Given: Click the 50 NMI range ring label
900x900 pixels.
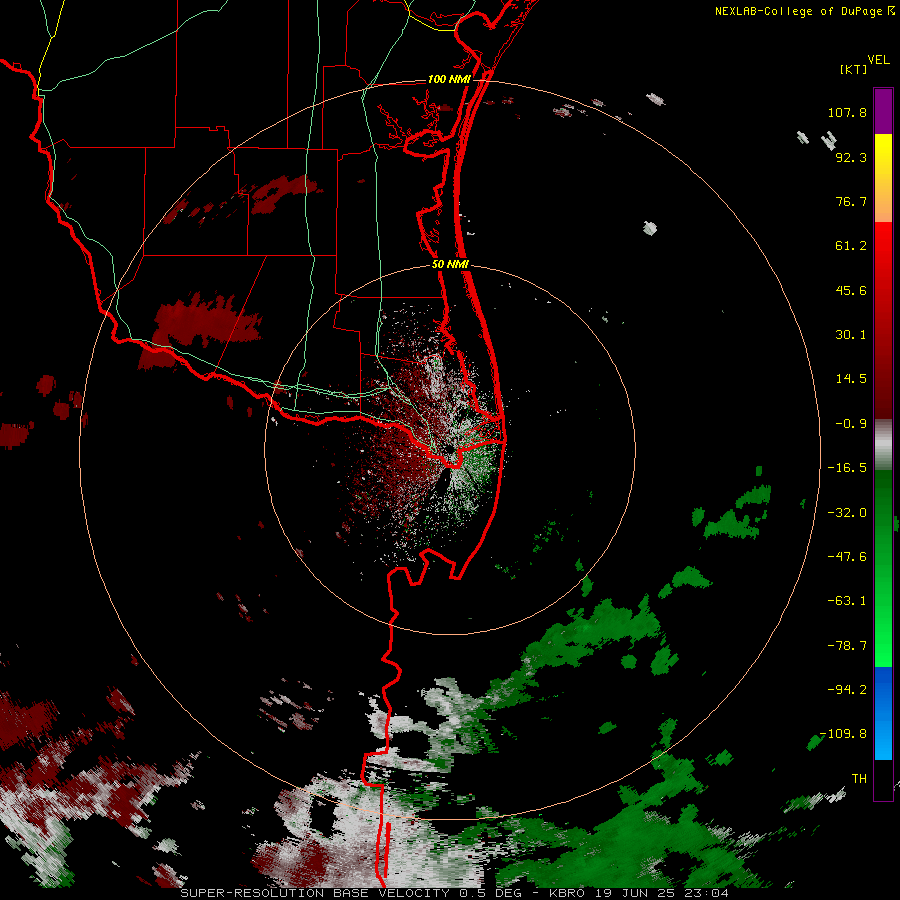Looking at the screenshot, I should tap(450, 265).
